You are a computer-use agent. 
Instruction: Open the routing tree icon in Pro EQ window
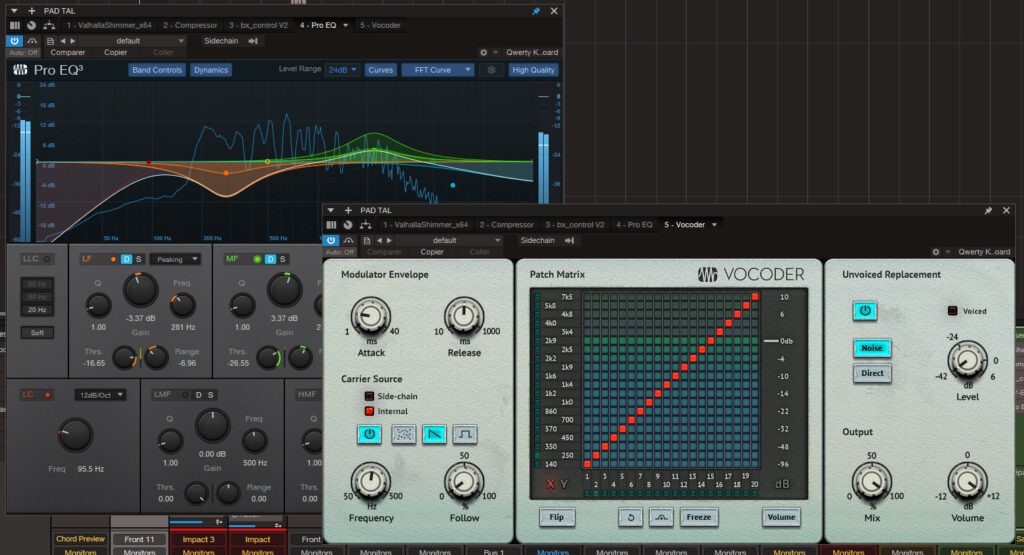pyautogui.click(x=49, y=25)
